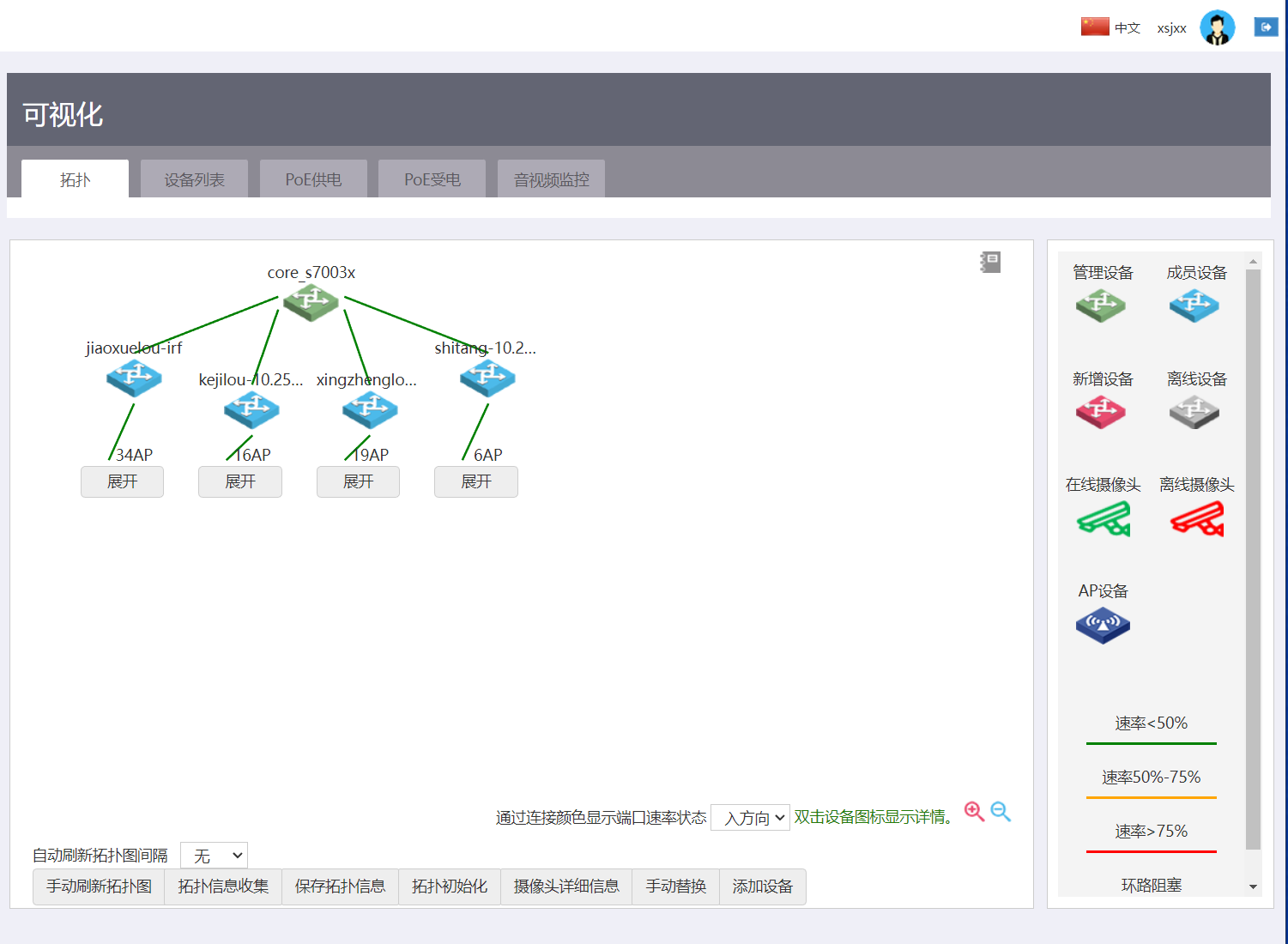Image resolution: width=1288 pixels, height=944 pixels.
Task: Click the 6AP label
Action: 488,455
